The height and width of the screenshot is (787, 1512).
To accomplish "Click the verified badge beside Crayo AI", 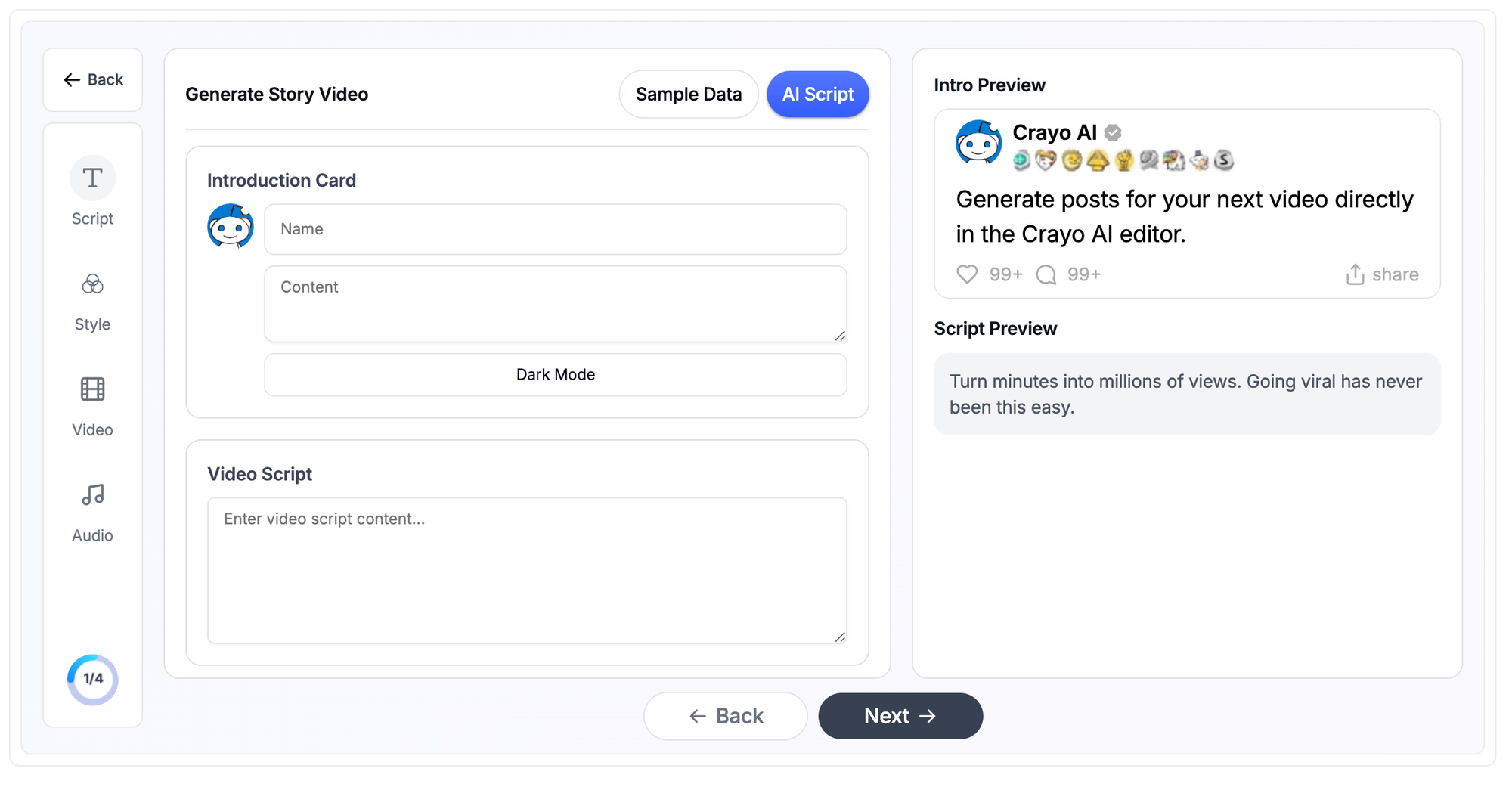I will (1113, 133).
